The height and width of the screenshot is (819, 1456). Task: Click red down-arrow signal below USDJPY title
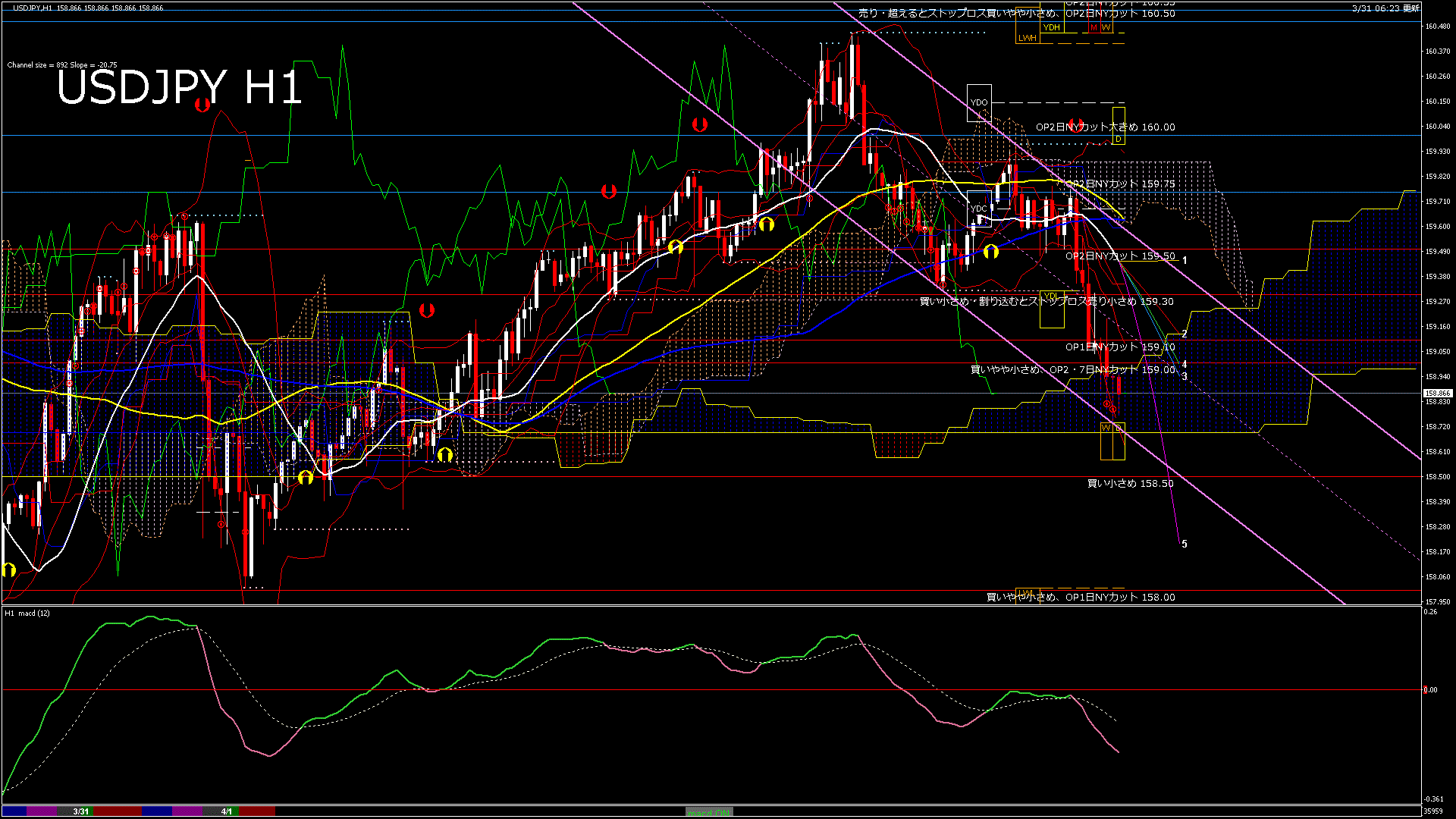click(x=202, y=105)
